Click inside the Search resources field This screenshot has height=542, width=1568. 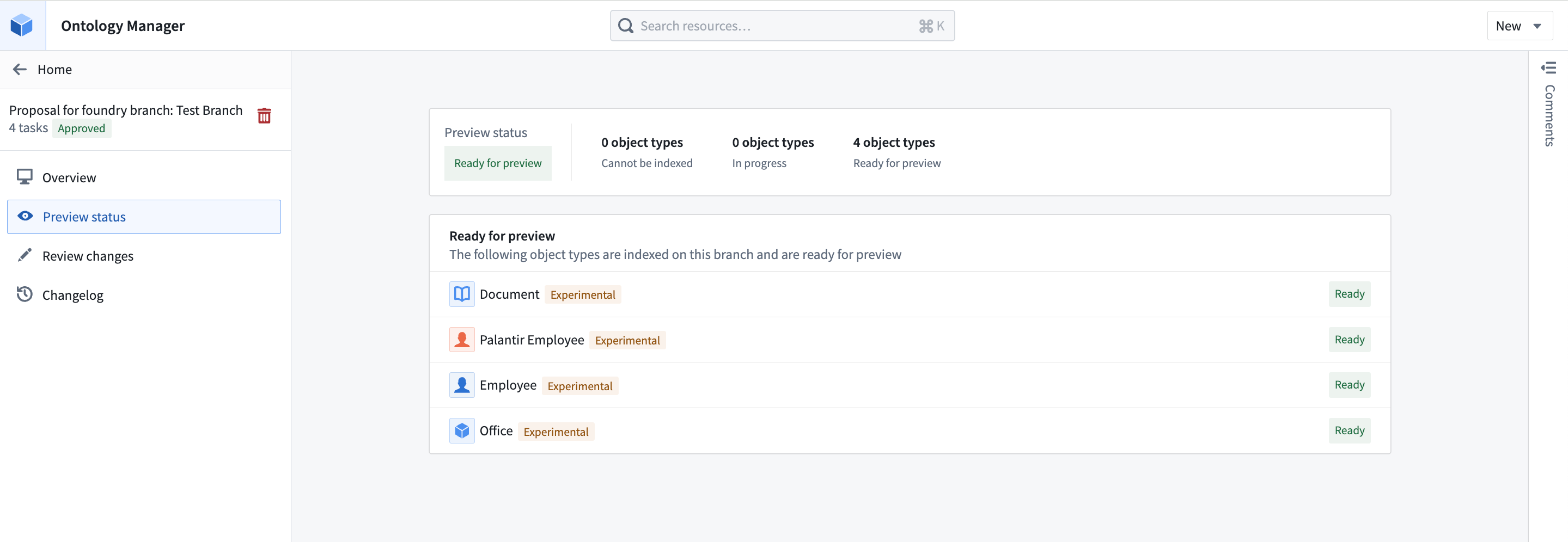click(761, 26)
